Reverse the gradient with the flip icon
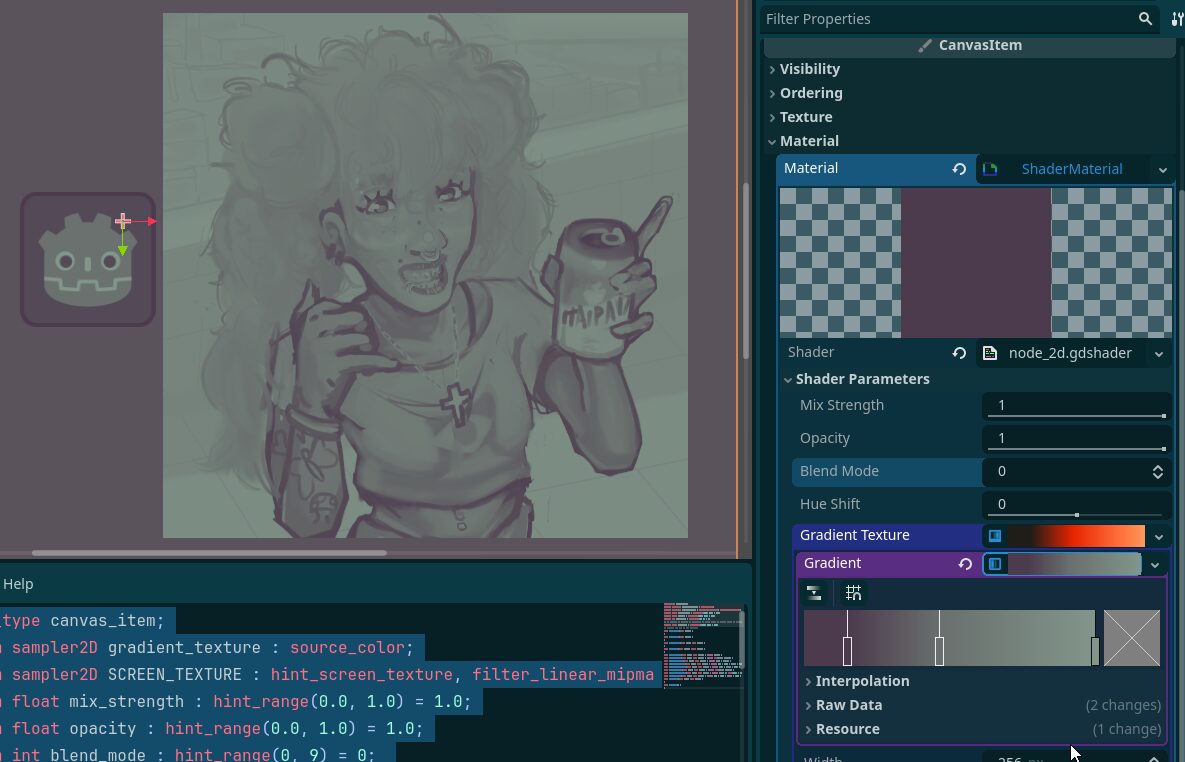Image resolution: width=1185 pixels, height=762 pixels. tap(814, 593)
